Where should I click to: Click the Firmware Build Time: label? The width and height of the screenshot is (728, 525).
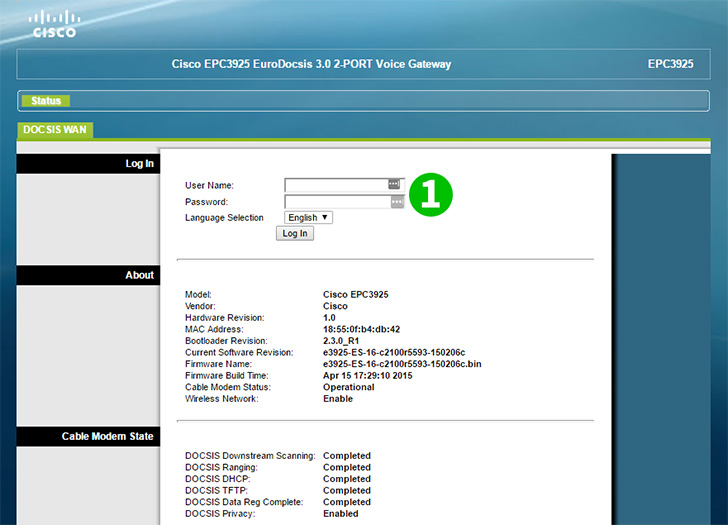(x=227, y=376)
